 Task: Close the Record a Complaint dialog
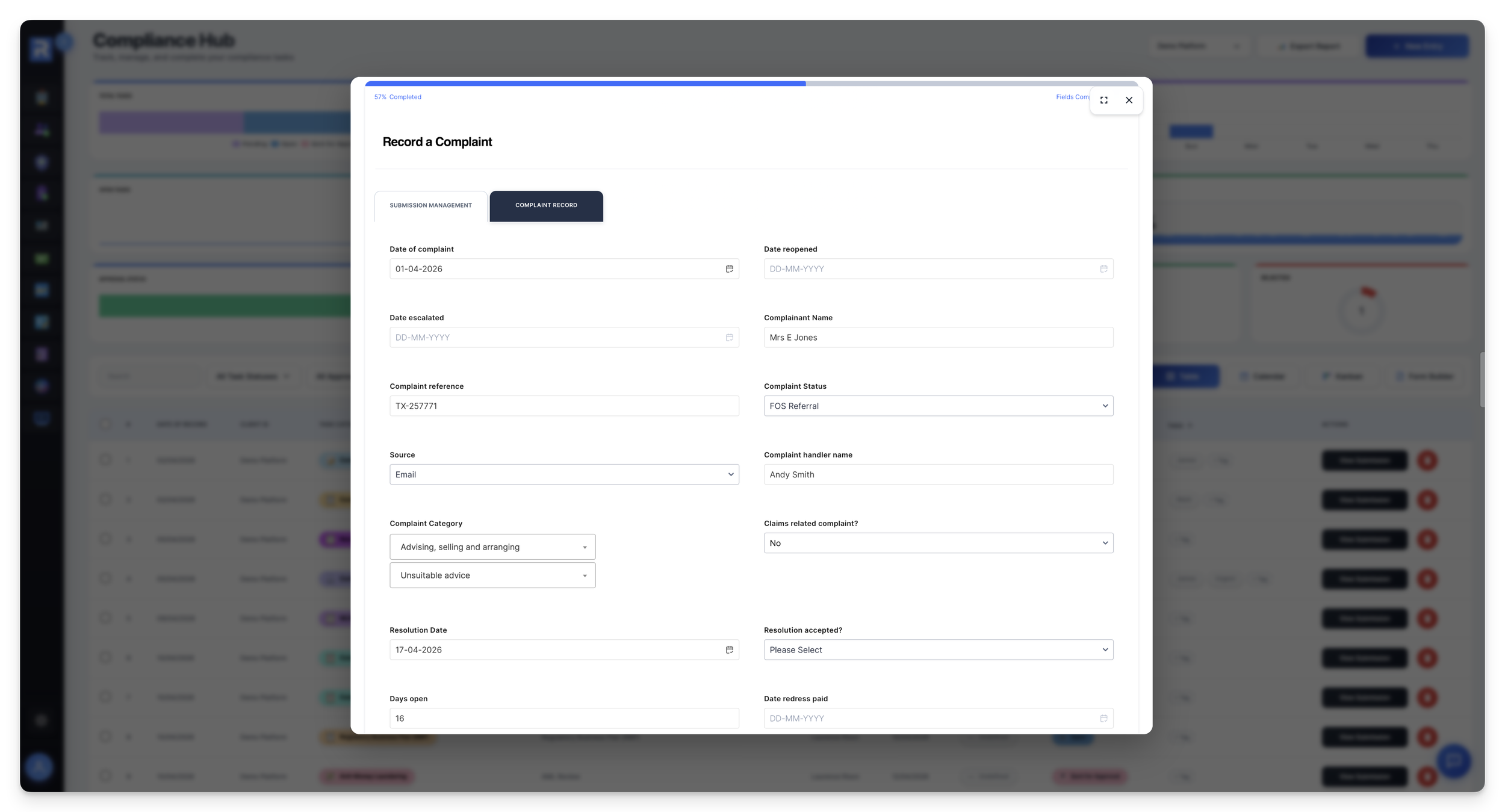pyautogui.click(x=1129, y=101)
